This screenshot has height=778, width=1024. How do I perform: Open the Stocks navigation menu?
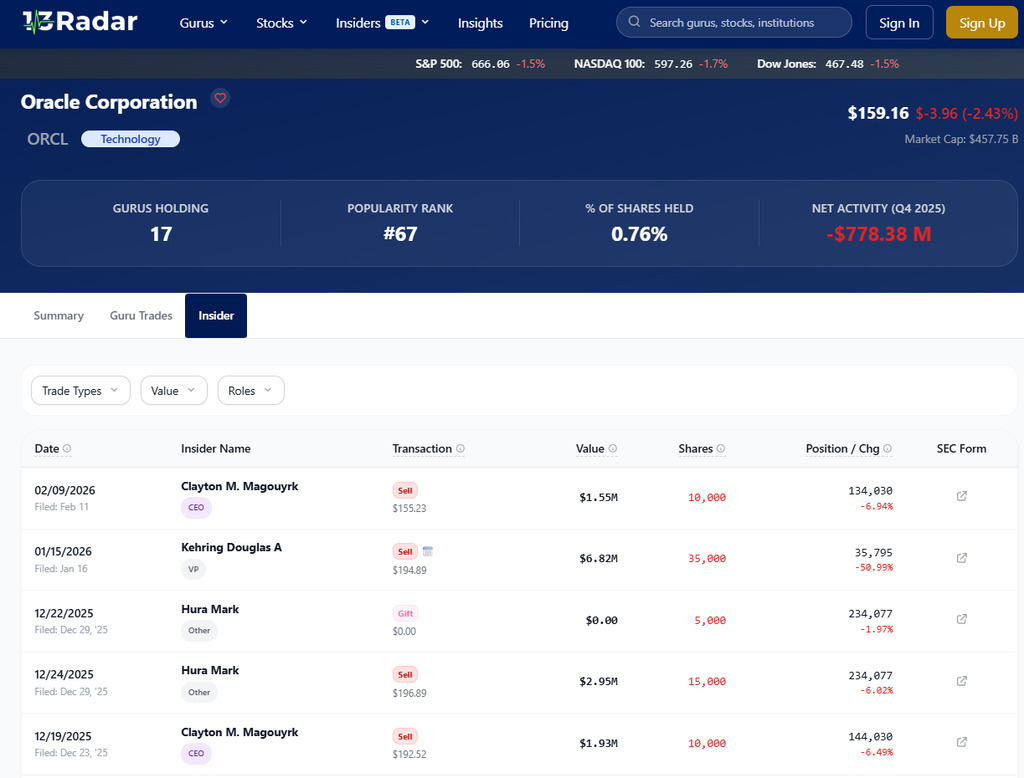(x=282, y=23)
